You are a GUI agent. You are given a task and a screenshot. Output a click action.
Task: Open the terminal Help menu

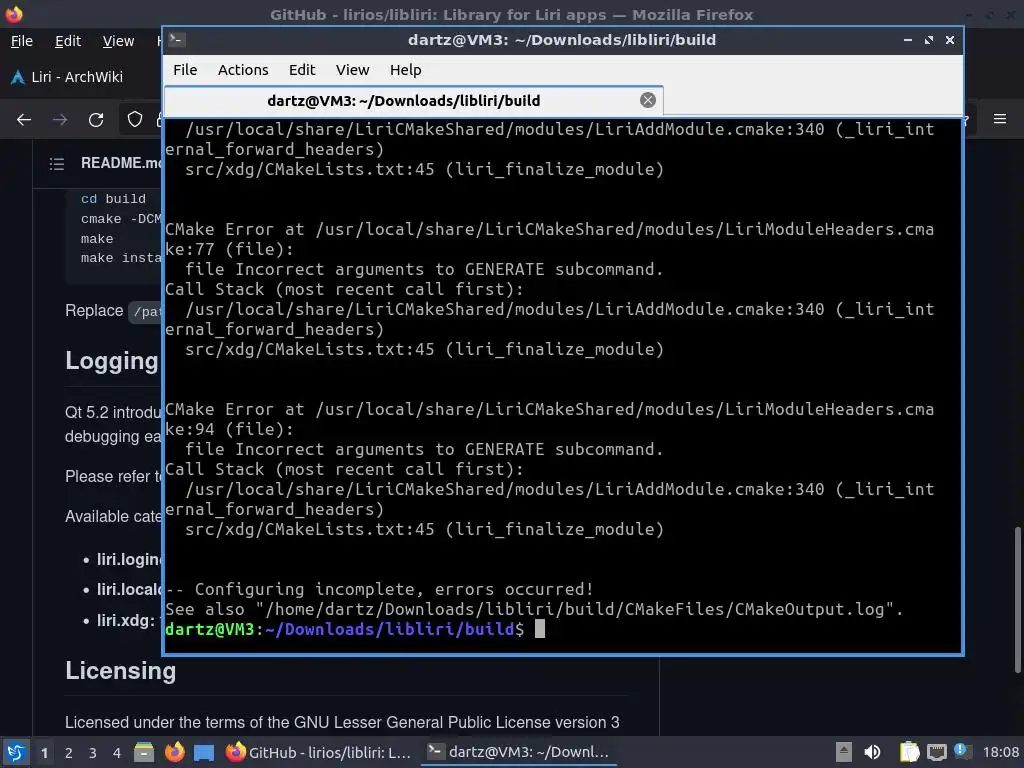(406, 70)
